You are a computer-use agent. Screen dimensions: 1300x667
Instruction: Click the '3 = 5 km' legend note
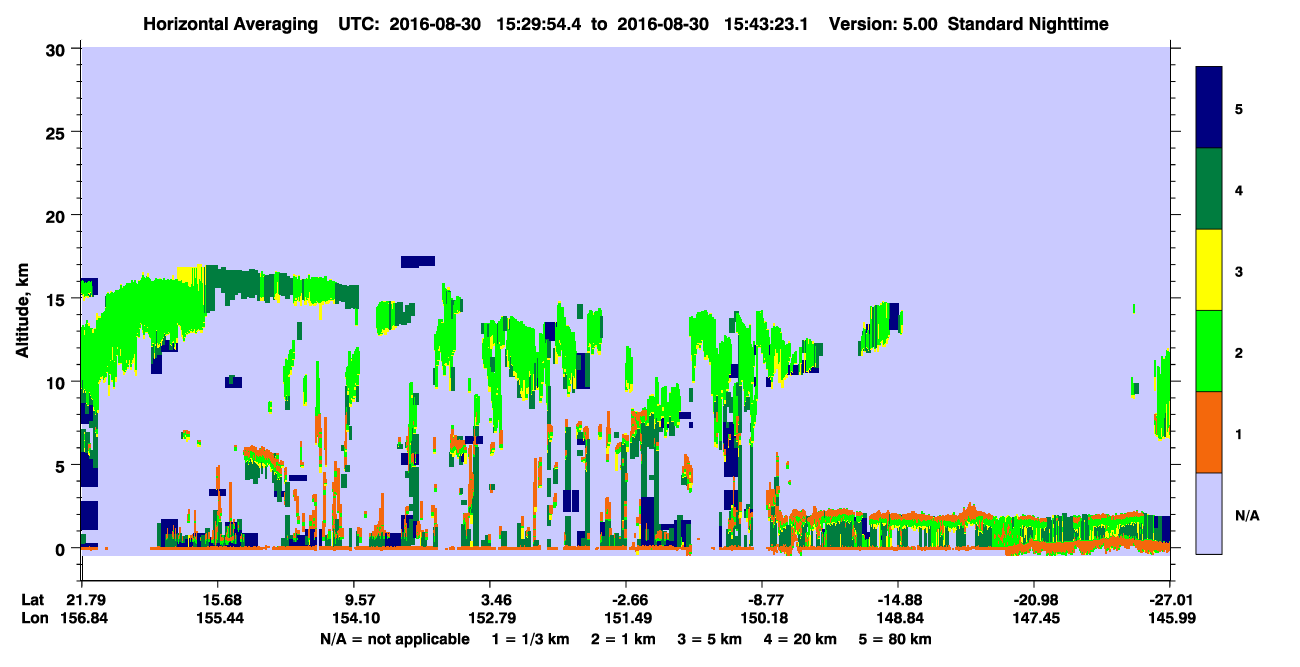tap(710, 639)
